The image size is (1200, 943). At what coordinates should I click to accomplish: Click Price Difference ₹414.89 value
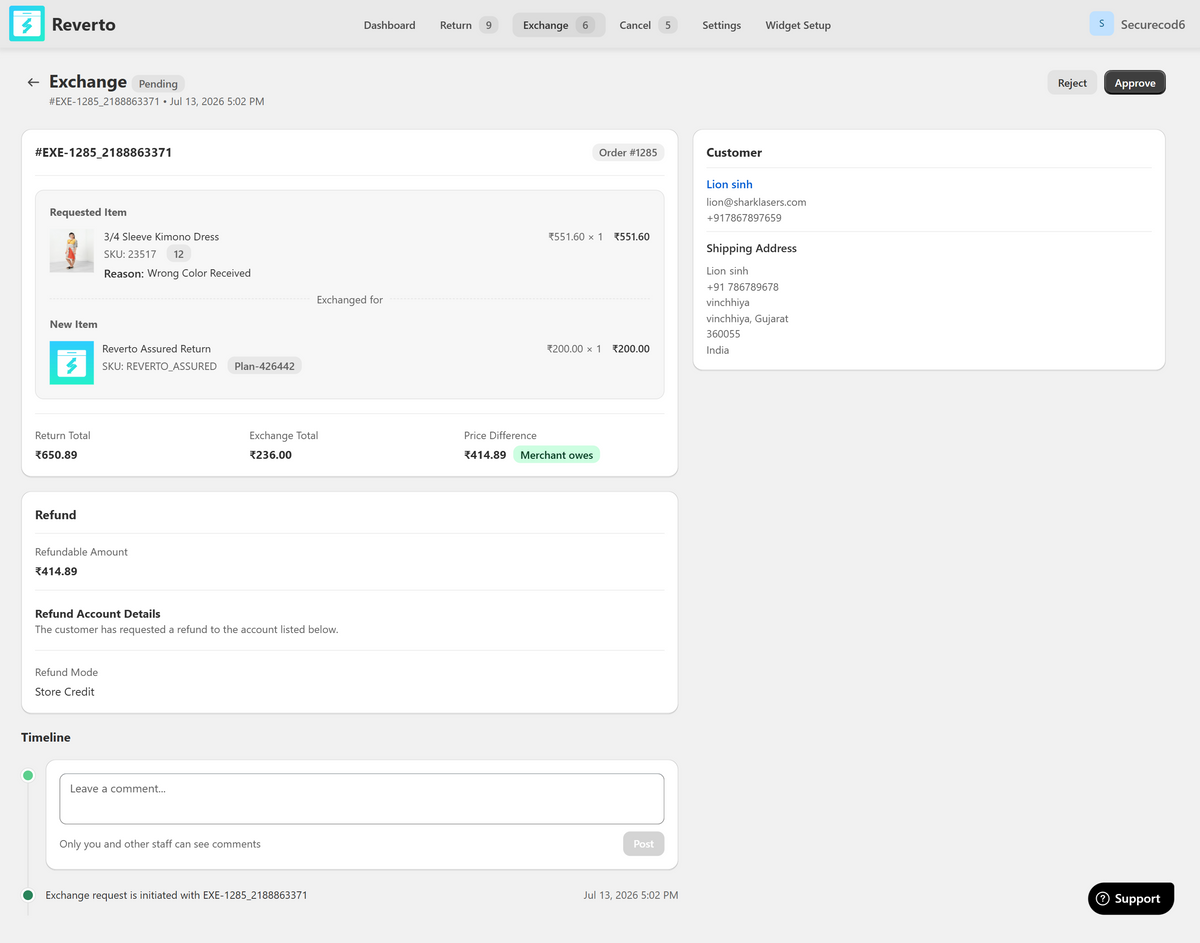tap(485, 455)
